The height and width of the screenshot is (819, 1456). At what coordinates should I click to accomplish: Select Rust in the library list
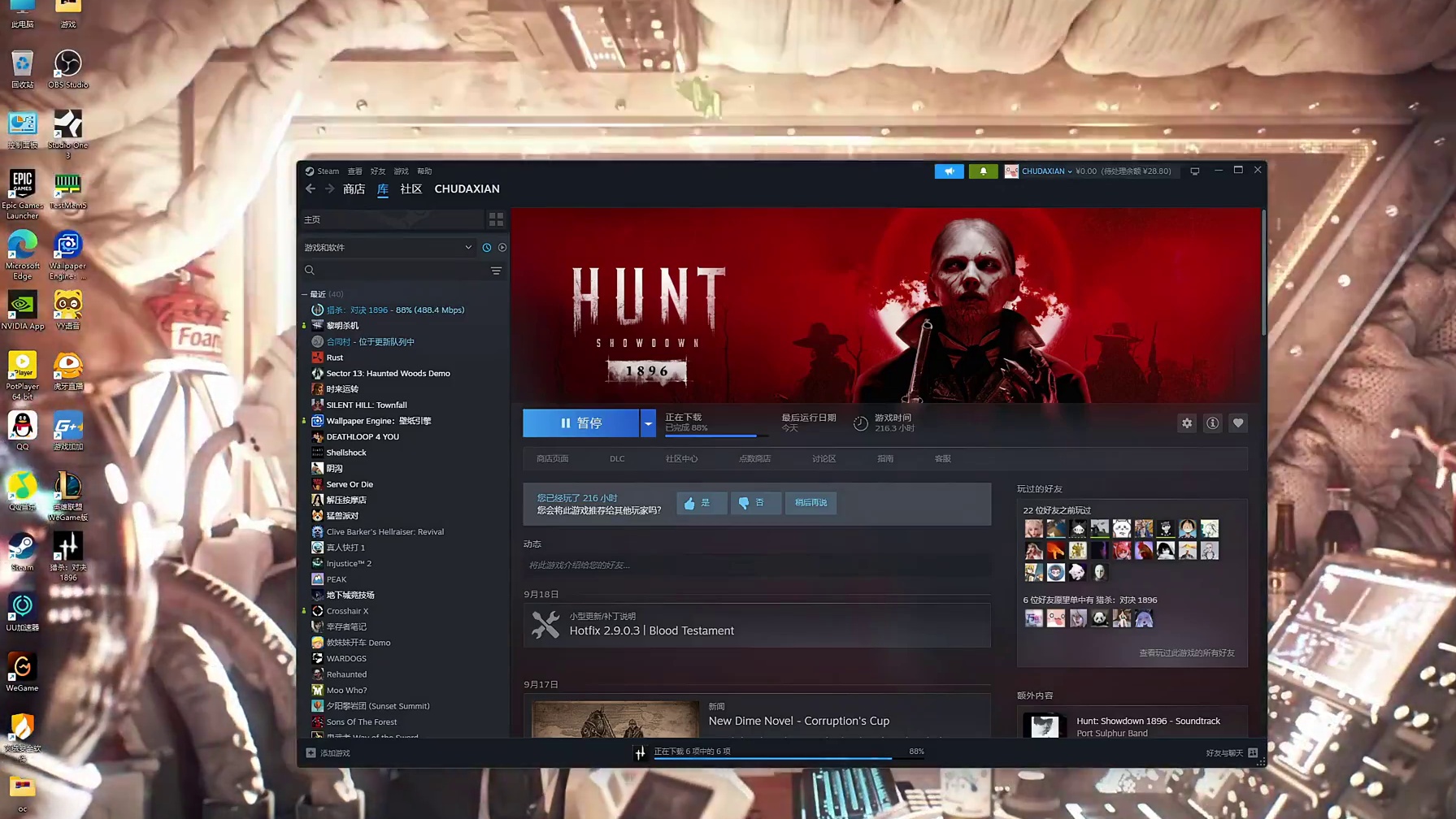(x=334, y=357)
